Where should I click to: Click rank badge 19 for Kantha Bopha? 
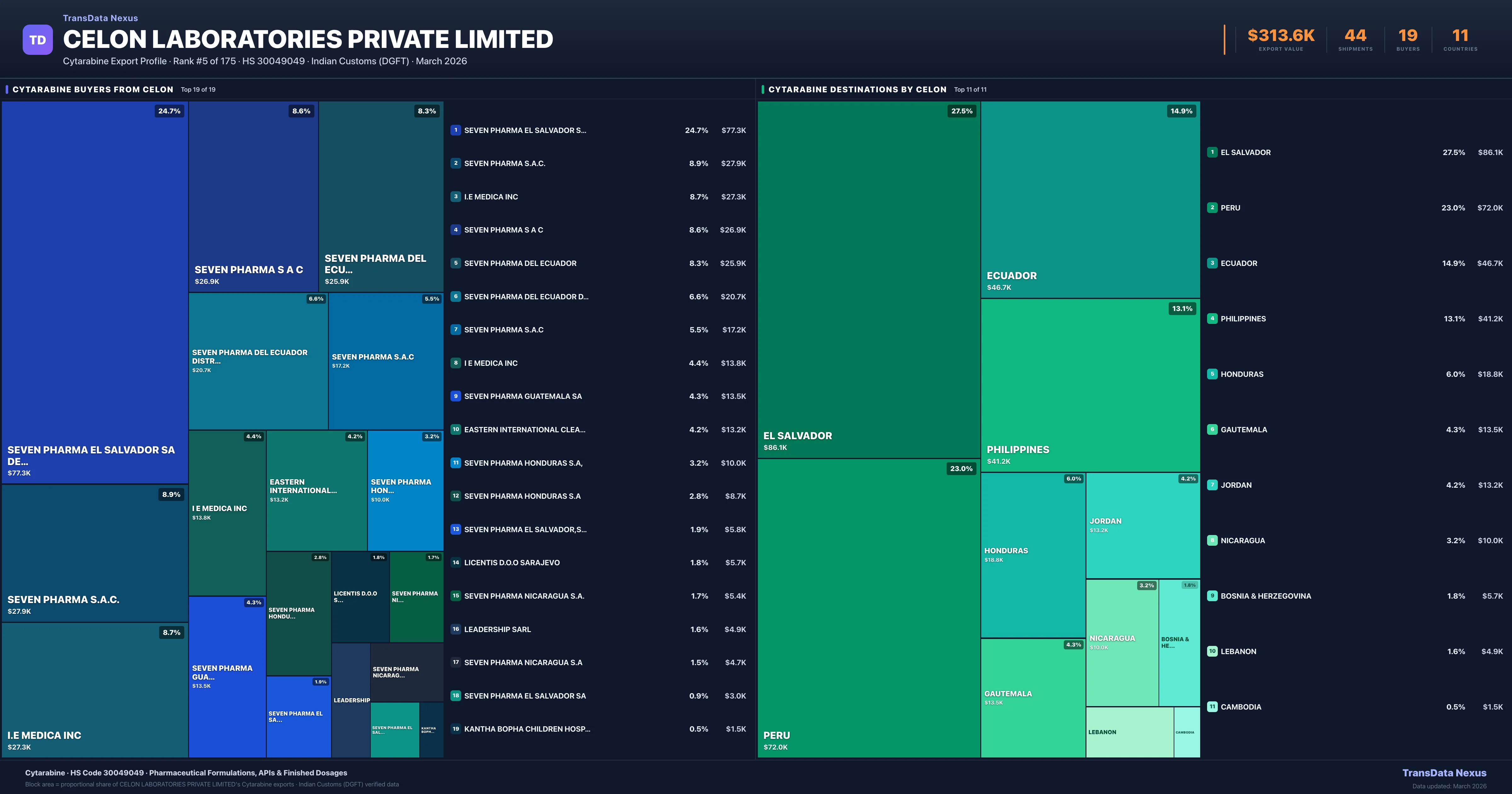455,729
